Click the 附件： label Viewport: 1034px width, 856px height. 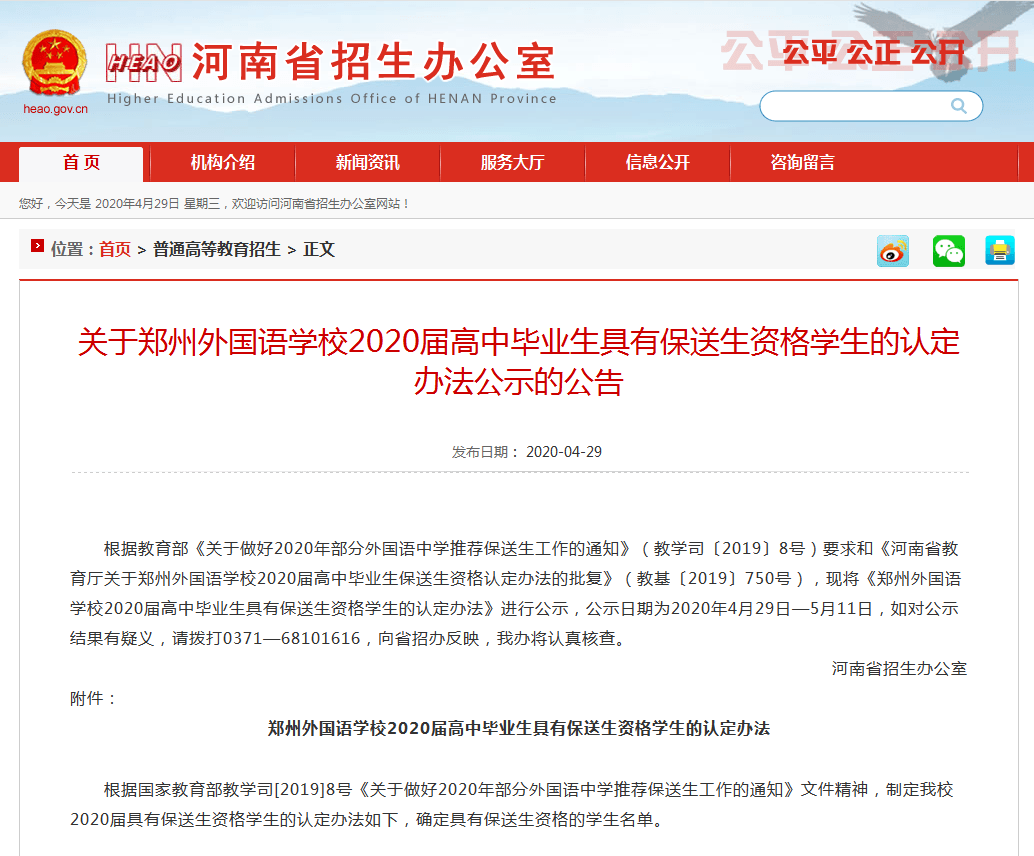pos(93,698)
